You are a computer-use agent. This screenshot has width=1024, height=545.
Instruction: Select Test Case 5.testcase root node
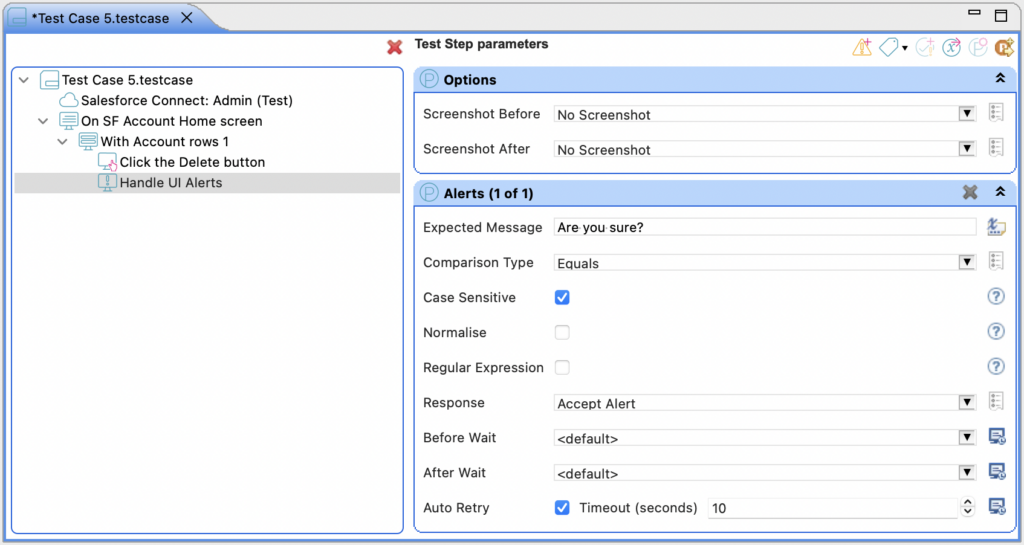click(127, 80)
